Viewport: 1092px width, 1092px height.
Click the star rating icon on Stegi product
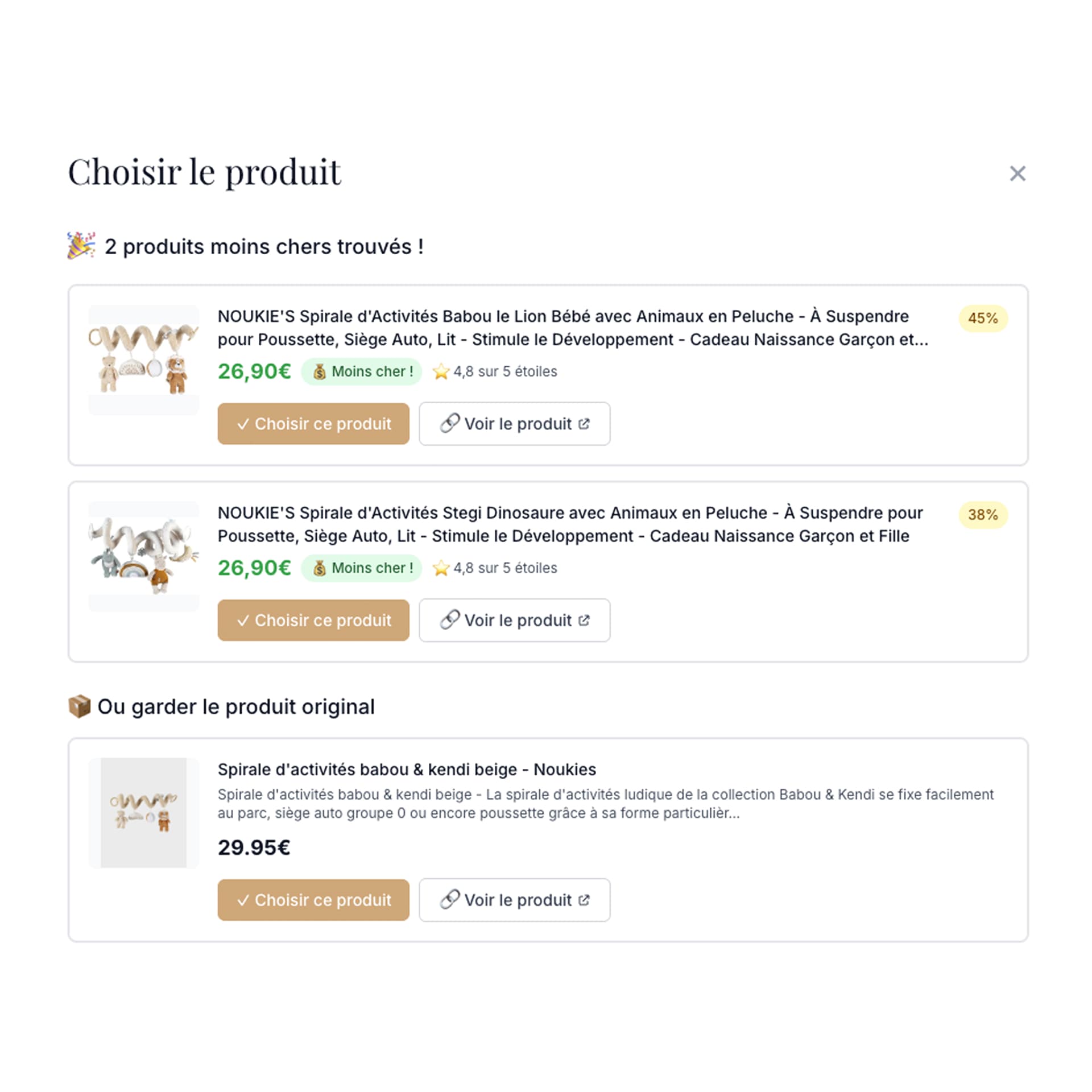(x=441, y=568)
